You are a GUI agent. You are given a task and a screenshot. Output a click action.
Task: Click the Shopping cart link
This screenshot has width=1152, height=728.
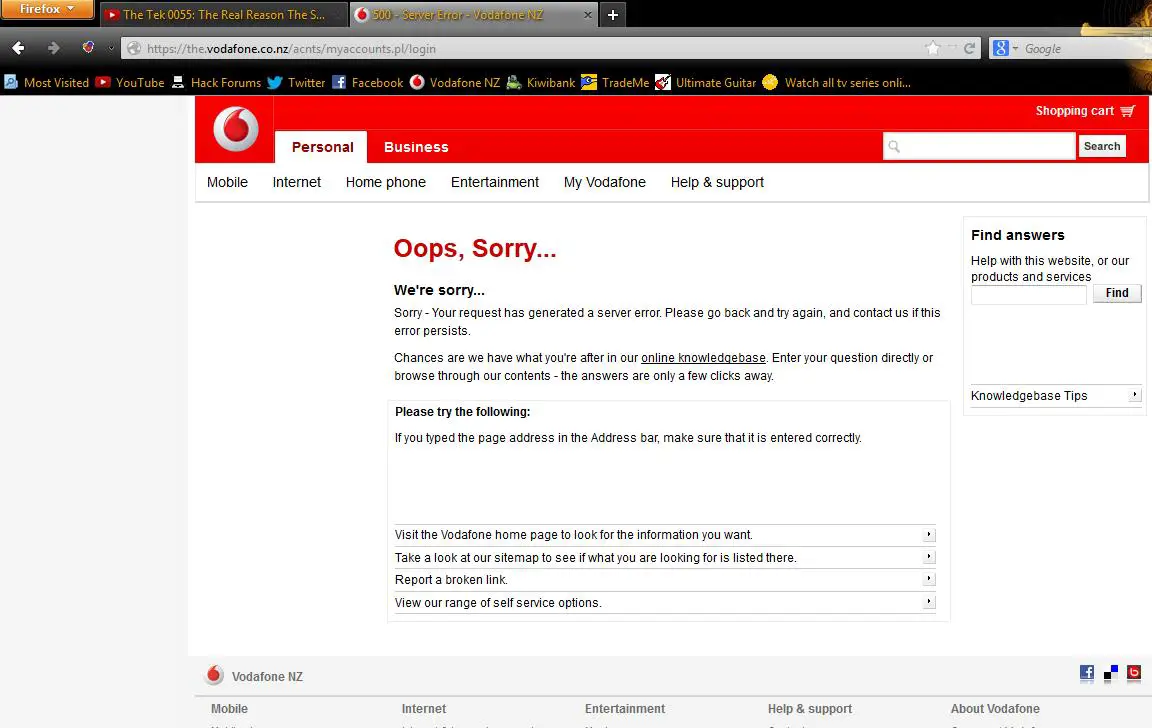pyautogui.click(x=1074, y=111)
